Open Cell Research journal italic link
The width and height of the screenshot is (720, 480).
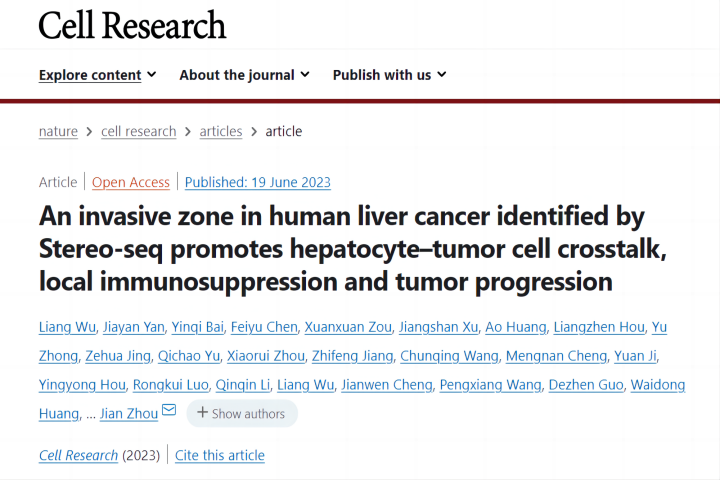[78, 455]
